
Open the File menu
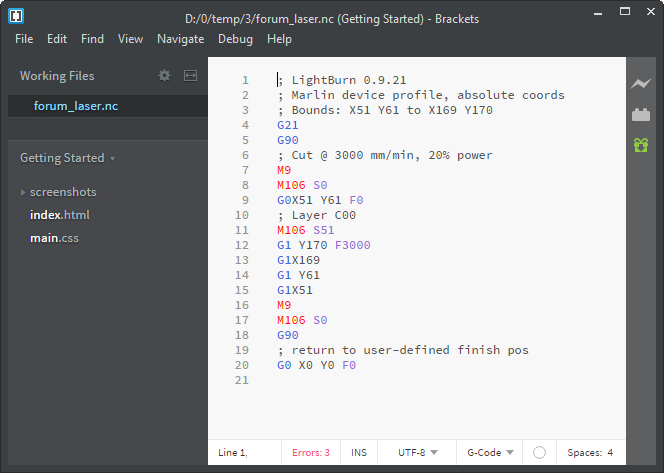[24, 39]
